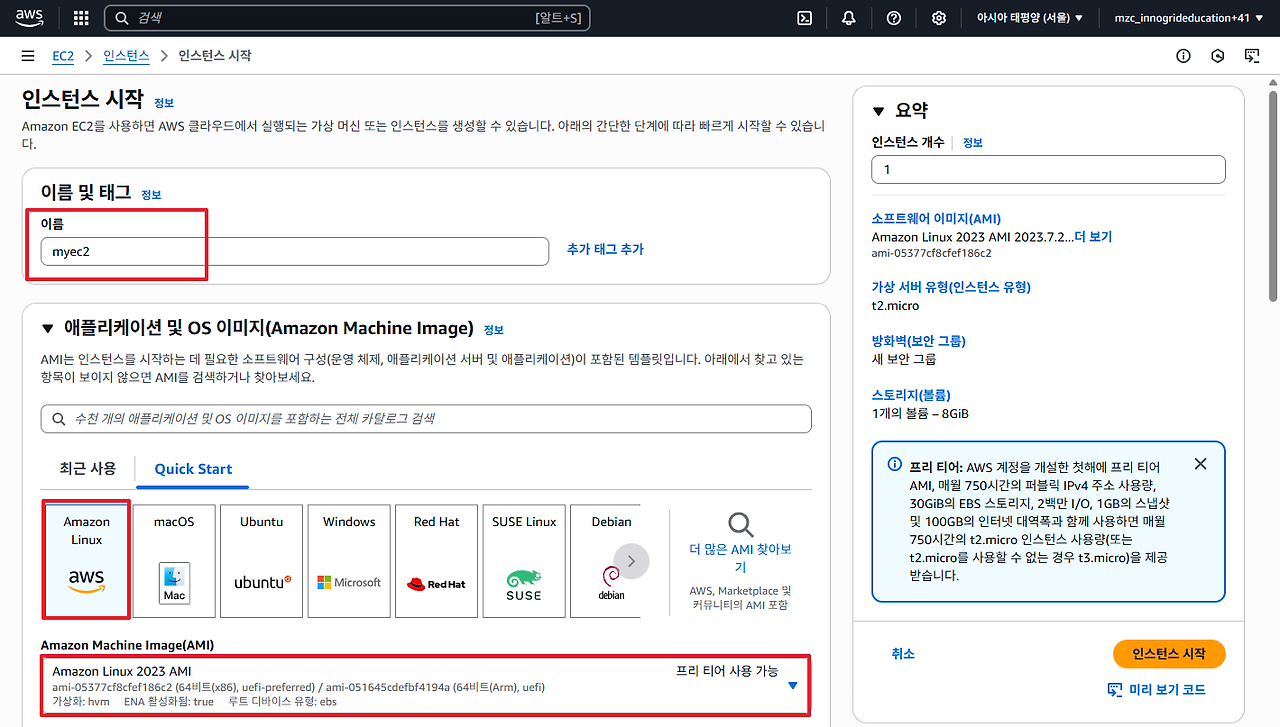Select the Debian AMI tile
The image size is (1280, 727).
606,561
